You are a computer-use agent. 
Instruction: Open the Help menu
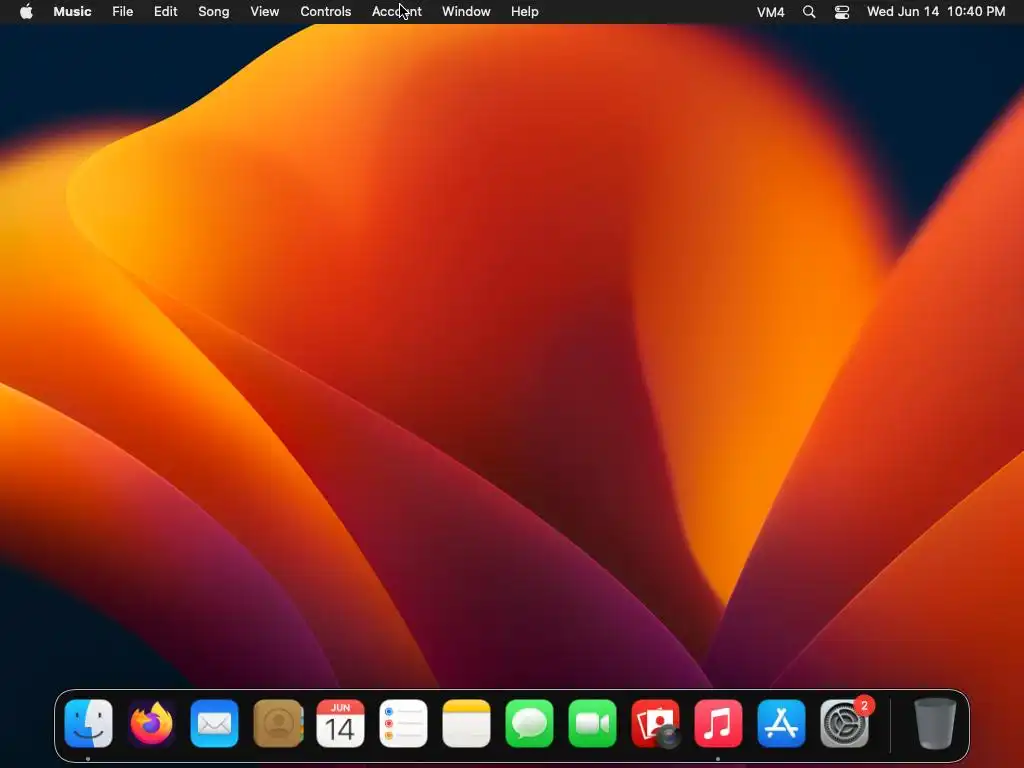click(x=524, y=12)
